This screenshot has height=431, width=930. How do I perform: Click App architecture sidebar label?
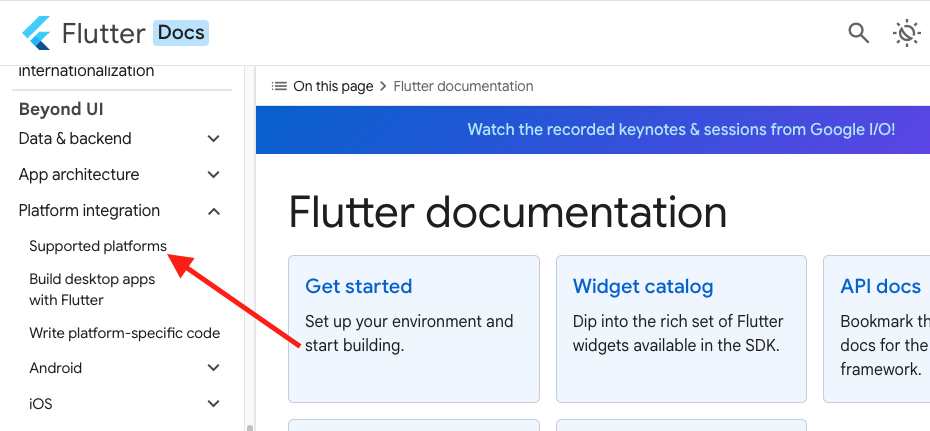[79, 175]
